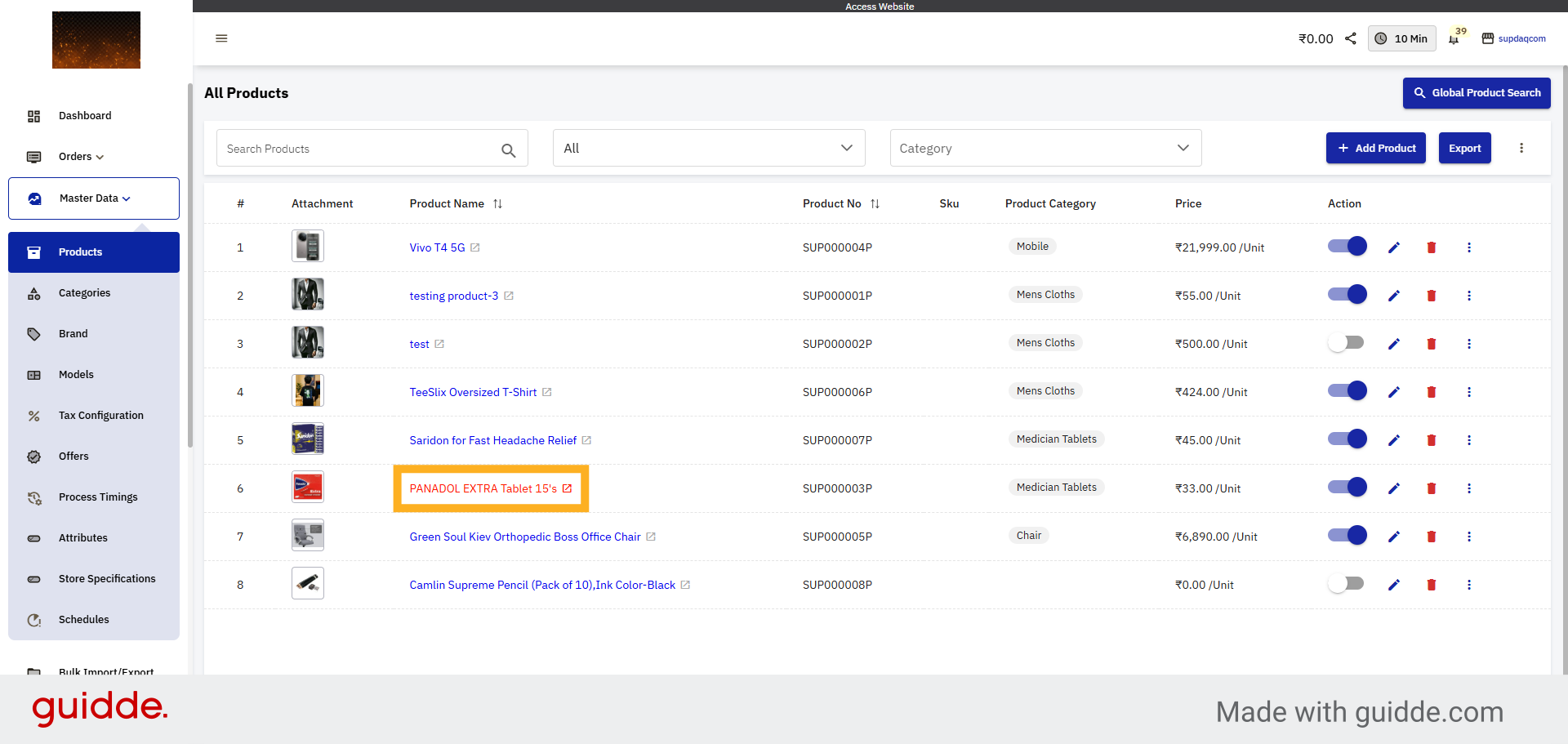Click the share icon beside ₹0.00

(x=1351, y=38)
